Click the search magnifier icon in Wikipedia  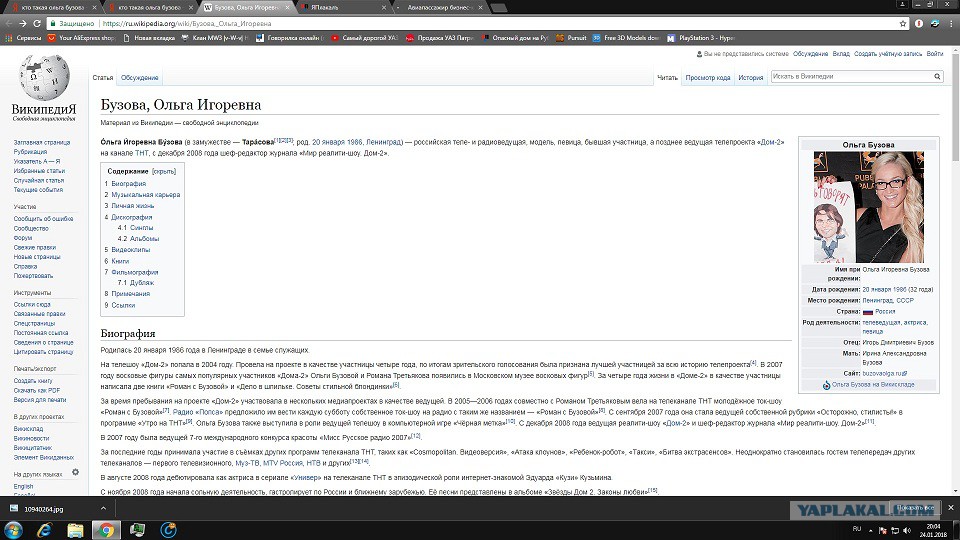pos(937,77)
